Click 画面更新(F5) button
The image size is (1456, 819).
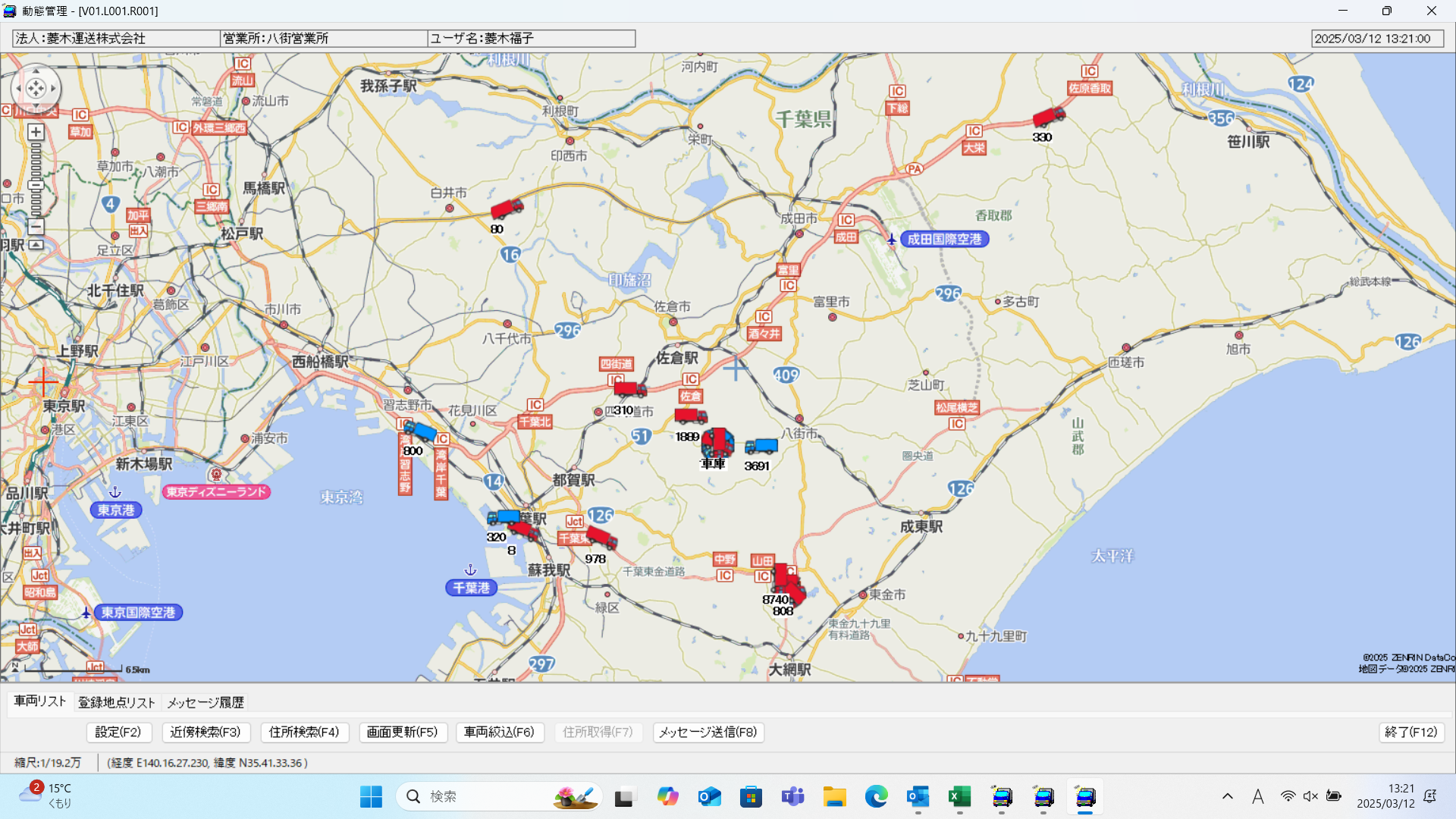[402, 733]
